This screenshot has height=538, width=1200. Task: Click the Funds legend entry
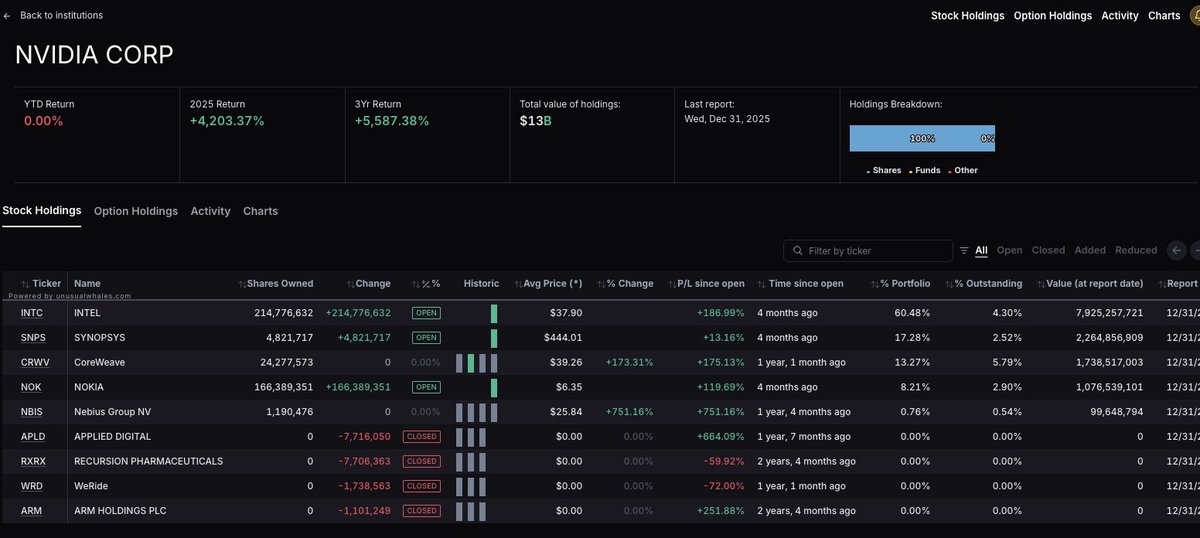click(x=925, y=170)
